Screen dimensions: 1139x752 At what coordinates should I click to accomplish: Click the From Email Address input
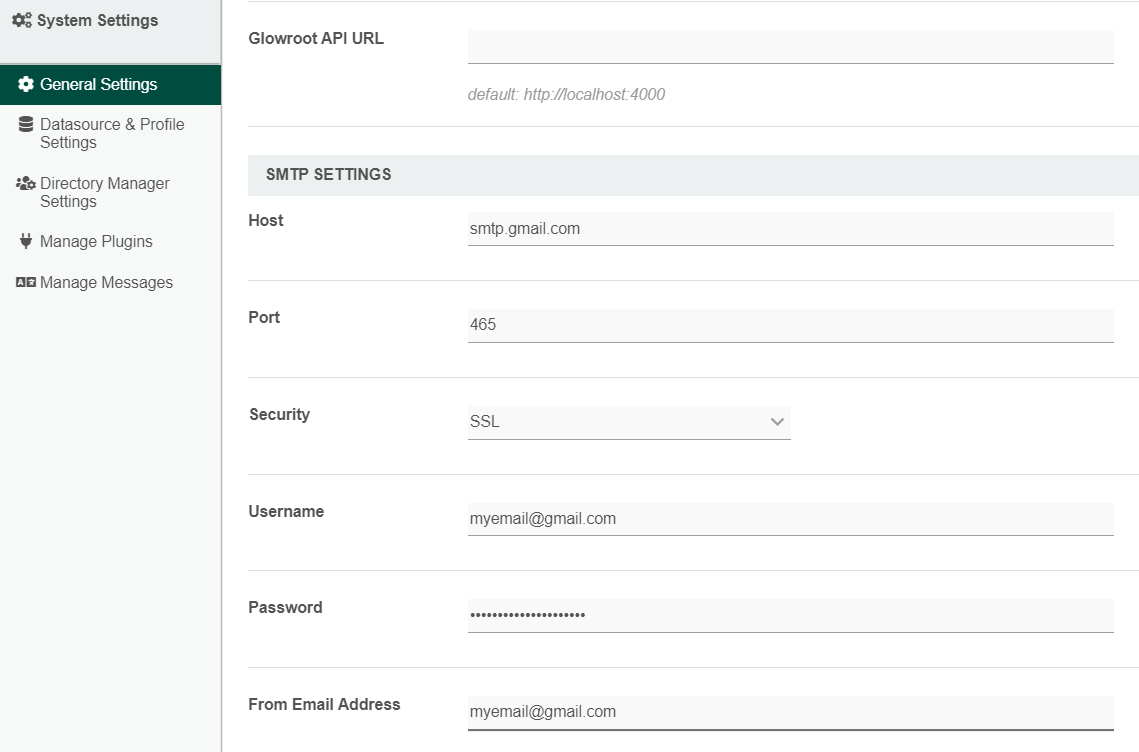[x=790, y=712]
